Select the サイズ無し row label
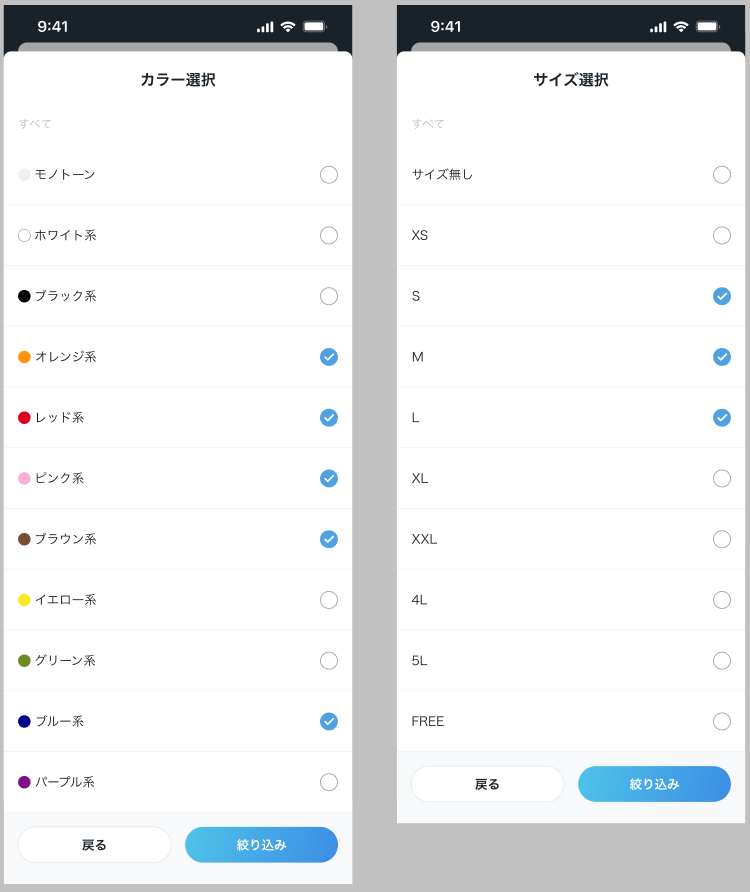The height and width of the screenshot is (892, 750). [442, 175]
